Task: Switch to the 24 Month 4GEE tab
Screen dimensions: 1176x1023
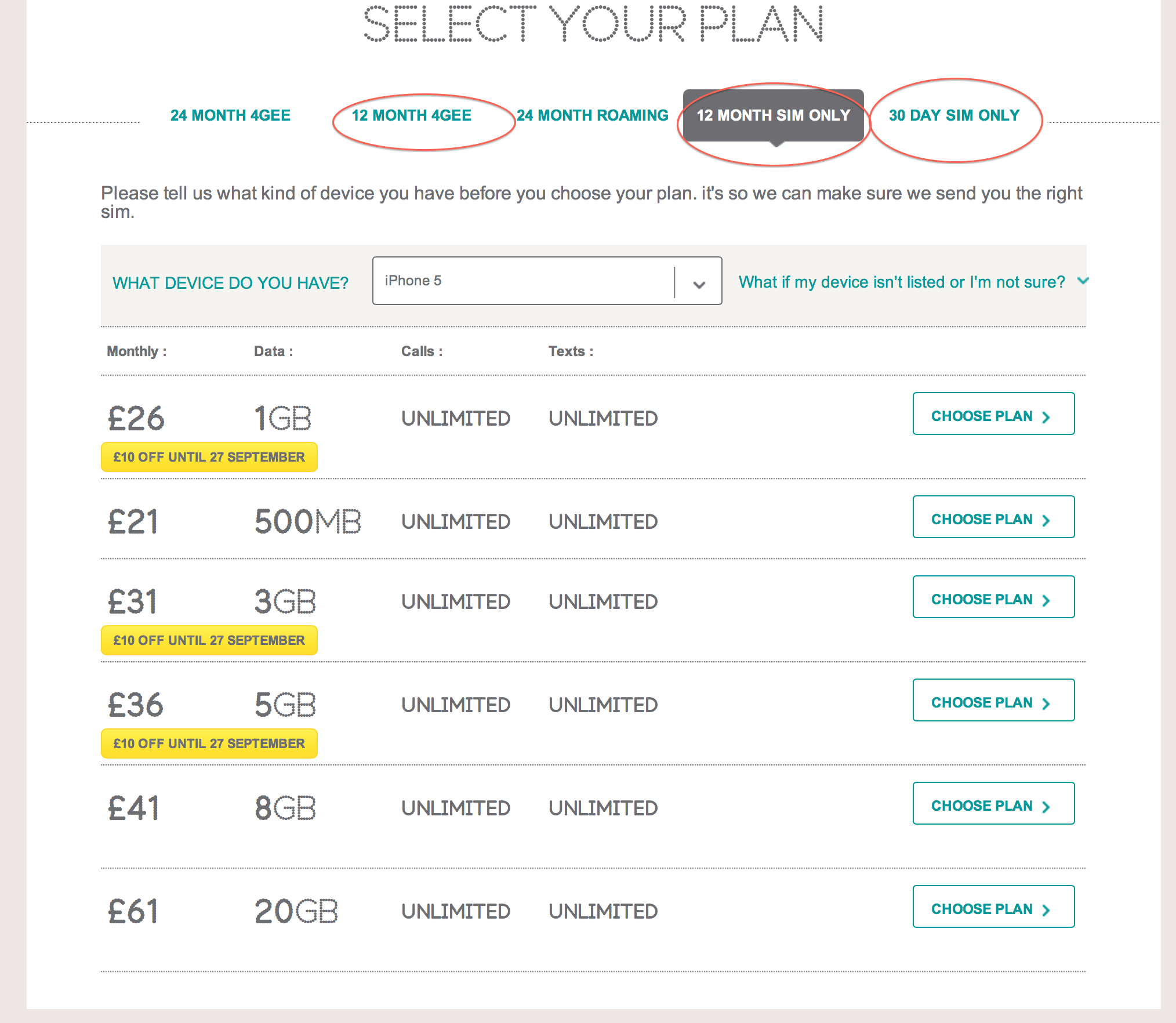Action: 230,115
